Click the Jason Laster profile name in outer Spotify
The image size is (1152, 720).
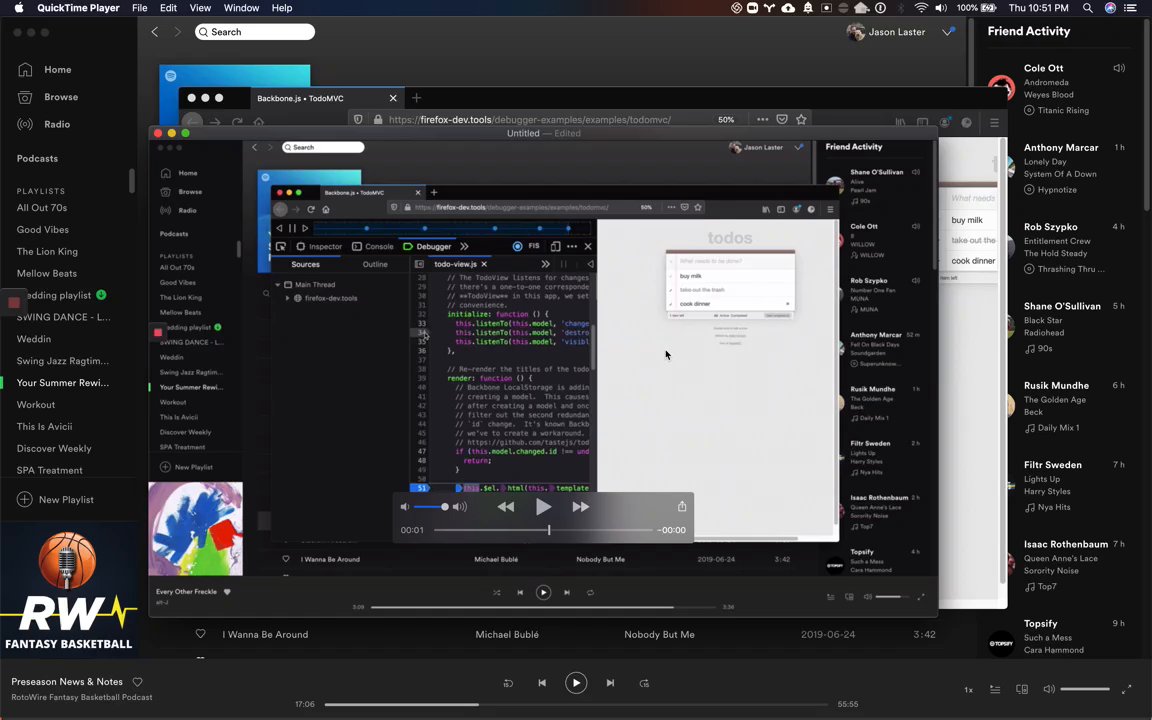click(896, 32)
